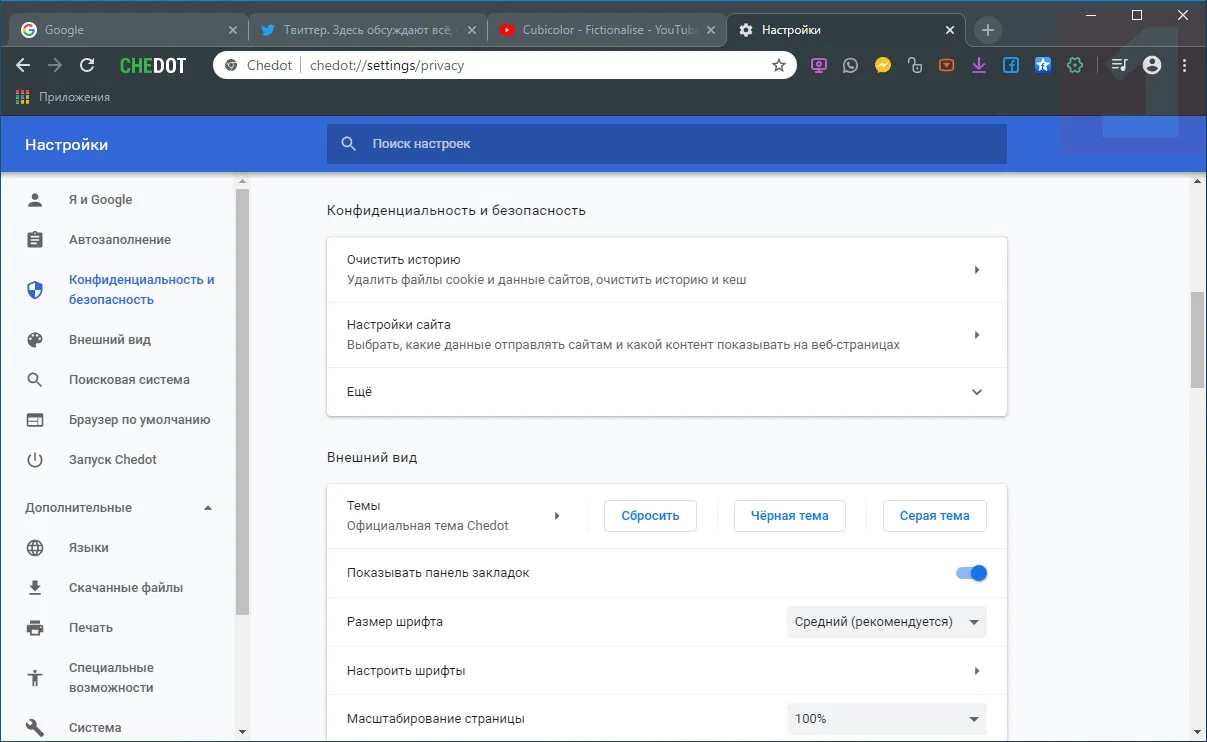Apply the Чёрная тема button
Viewport: 1207px width, 742px height.
pyautogui.click(x=789, y=516)
